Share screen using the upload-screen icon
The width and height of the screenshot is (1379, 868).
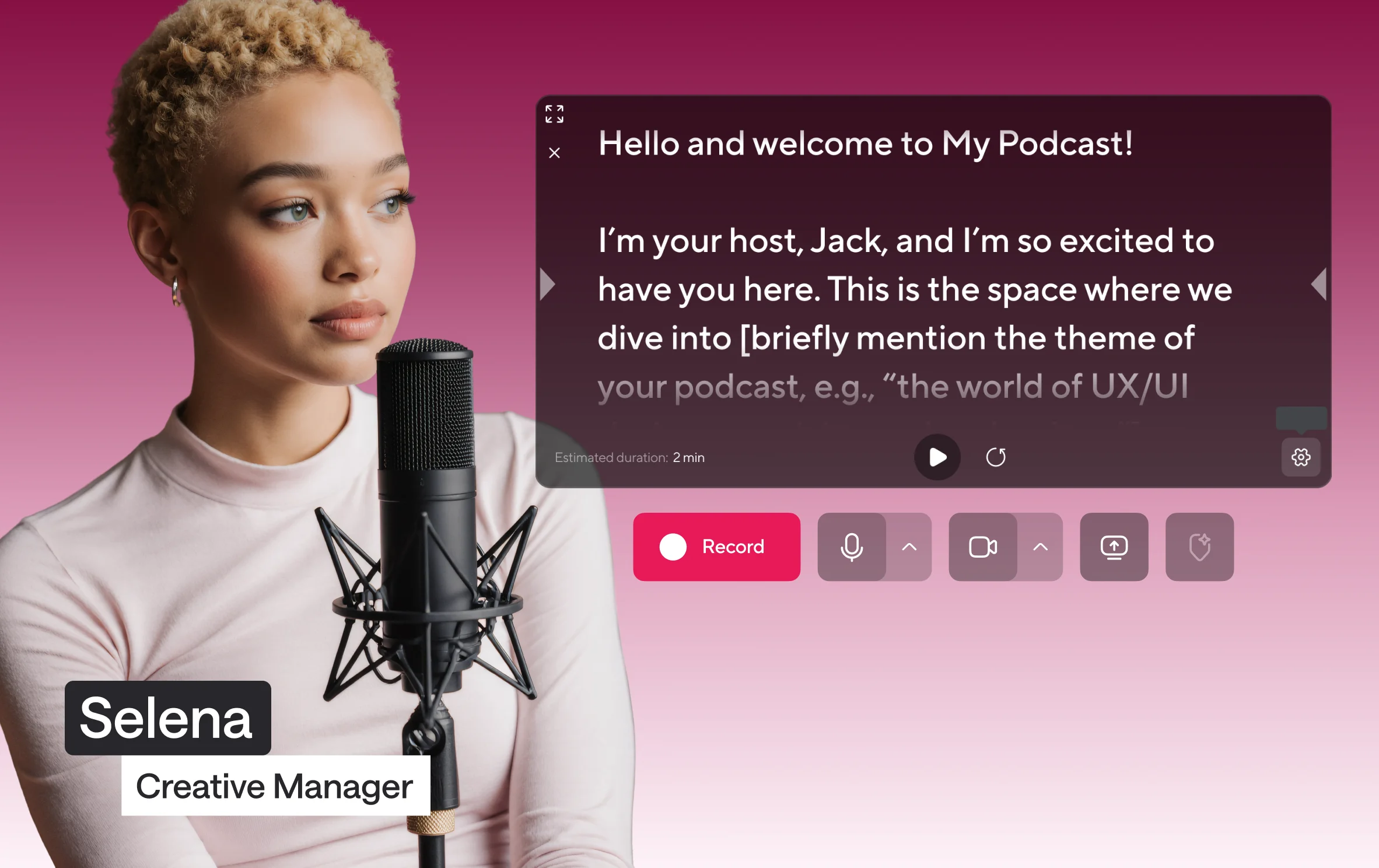click(1114, 547)
